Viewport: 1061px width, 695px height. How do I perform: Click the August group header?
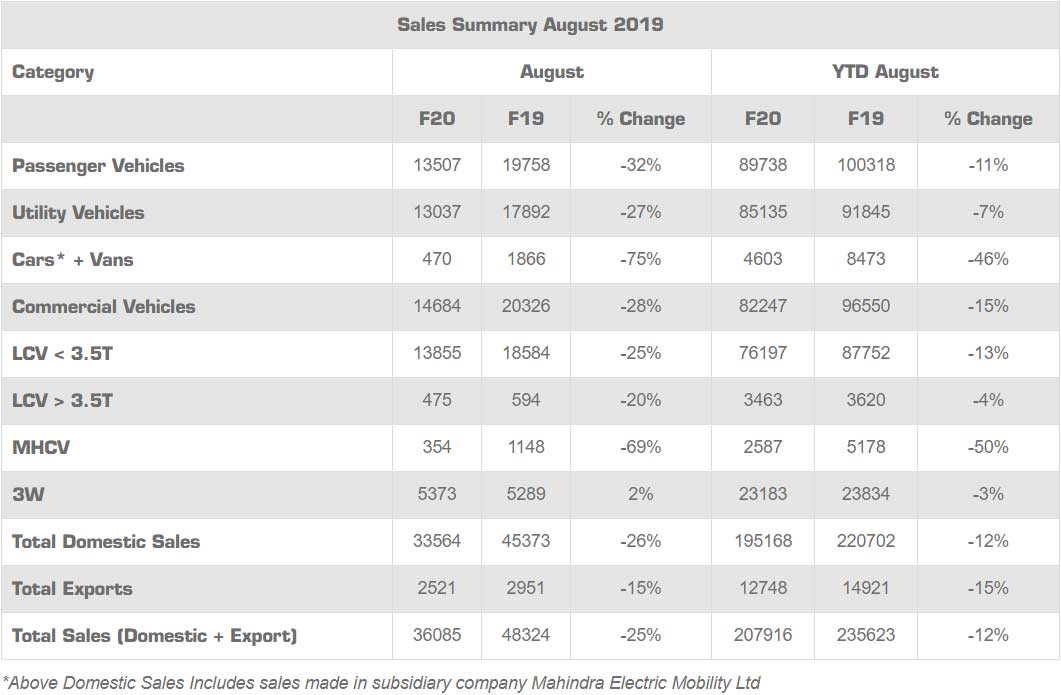pyautogui.click(x=551, y=72)
